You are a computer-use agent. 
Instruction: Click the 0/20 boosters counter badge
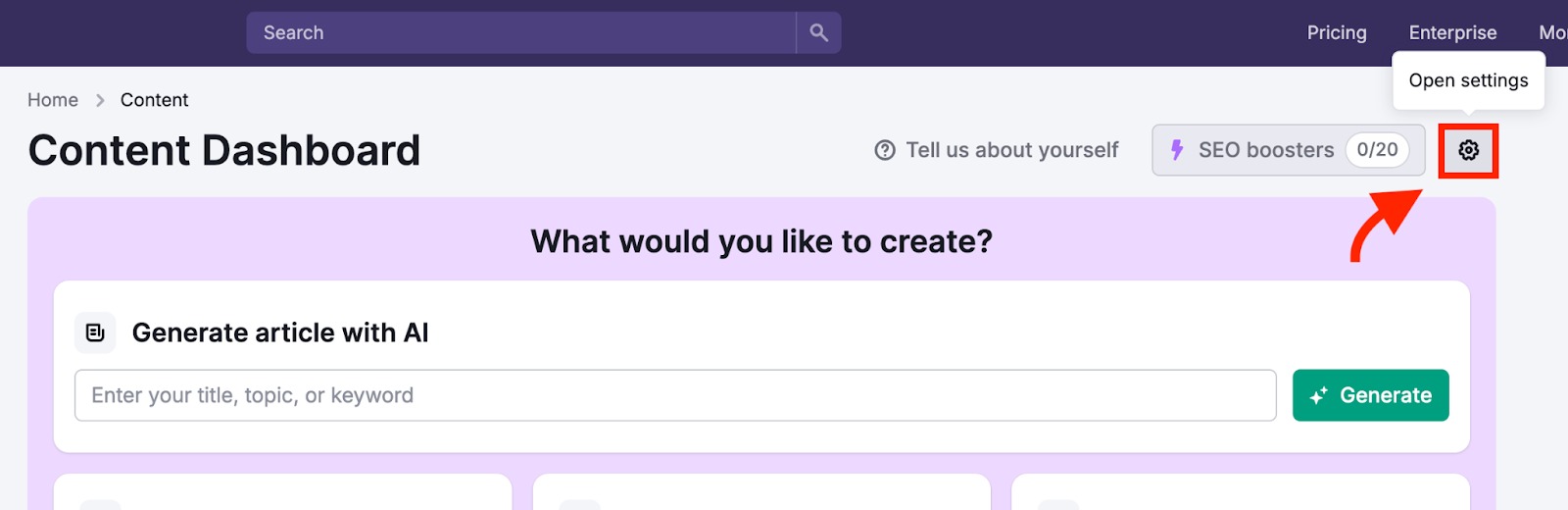click(x=1377, y=150)
